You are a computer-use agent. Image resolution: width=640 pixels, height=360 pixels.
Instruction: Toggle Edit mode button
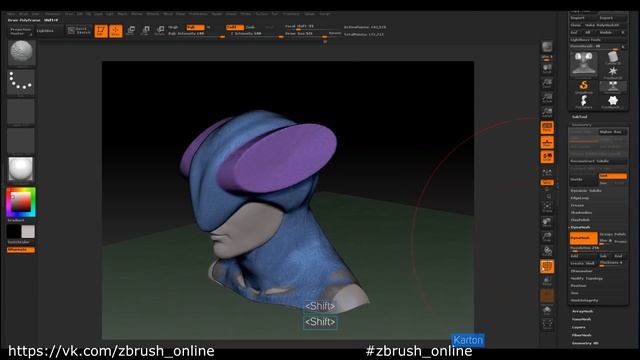(x=101, y=31)
